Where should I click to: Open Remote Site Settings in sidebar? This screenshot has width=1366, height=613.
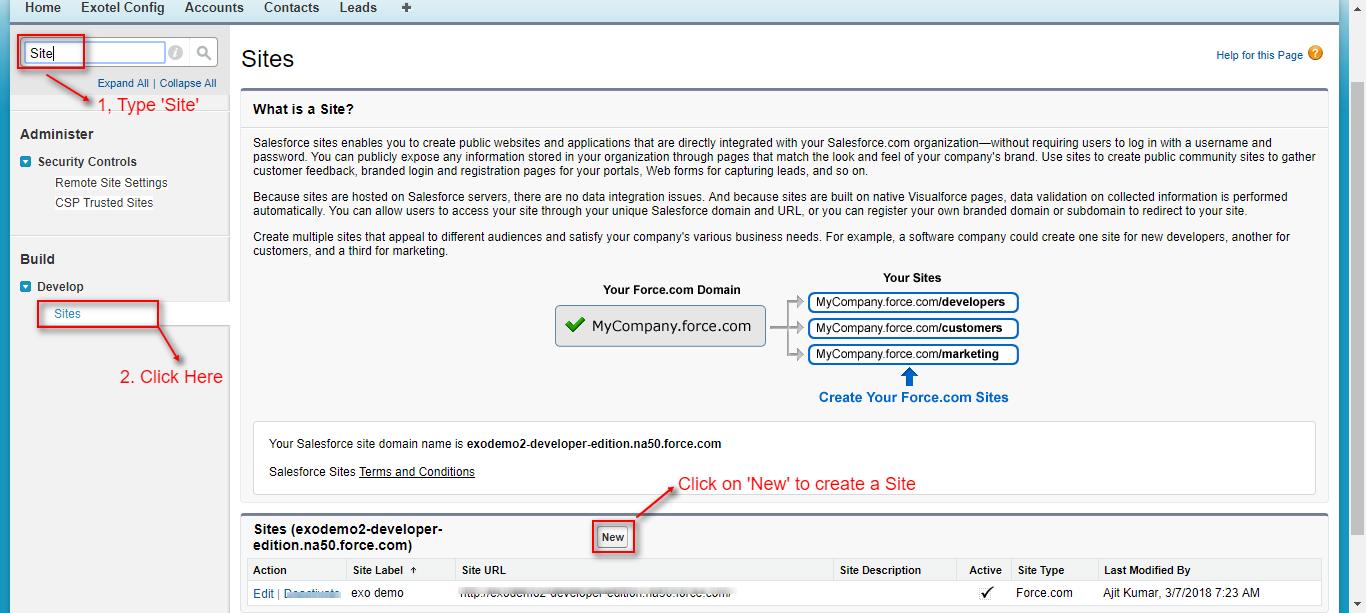coord(111,183)
